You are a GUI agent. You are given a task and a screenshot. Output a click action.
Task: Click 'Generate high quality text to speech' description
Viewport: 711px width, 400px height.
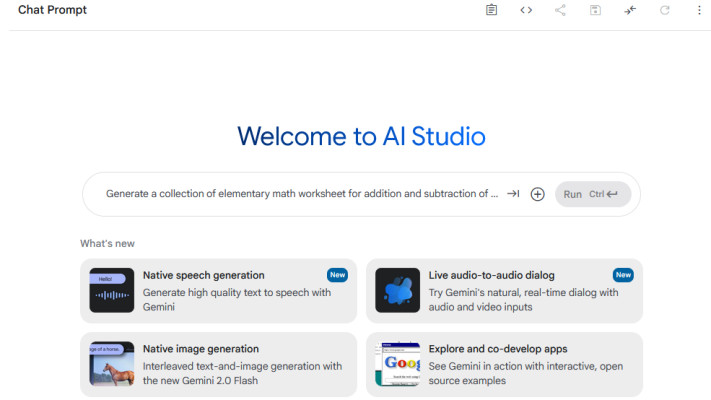pyautogui.click(x=237, y=299)
